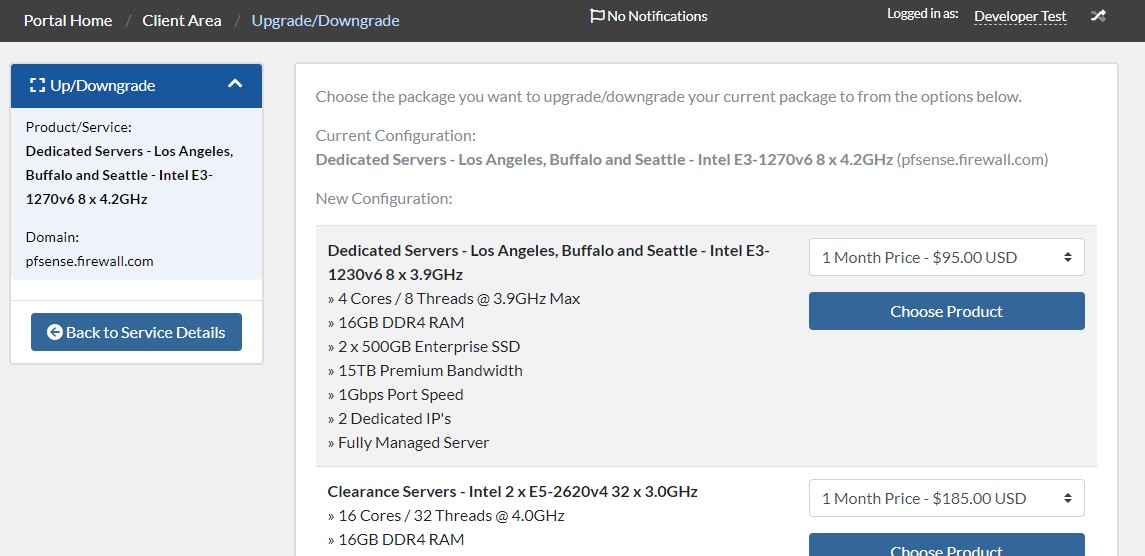Screen dimensions: 1145x556
Task: Click the Back to Service Details button
Action: pos(137,332)
